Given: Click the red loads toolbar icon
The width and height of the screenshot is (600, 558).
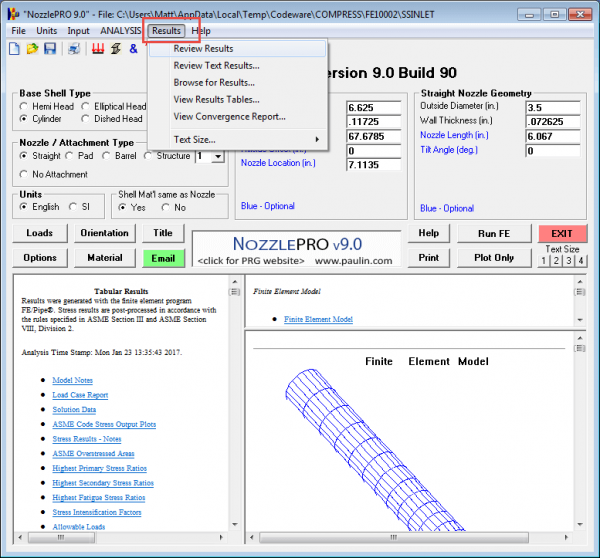Looking at the screenshot, I should [98, 49].
